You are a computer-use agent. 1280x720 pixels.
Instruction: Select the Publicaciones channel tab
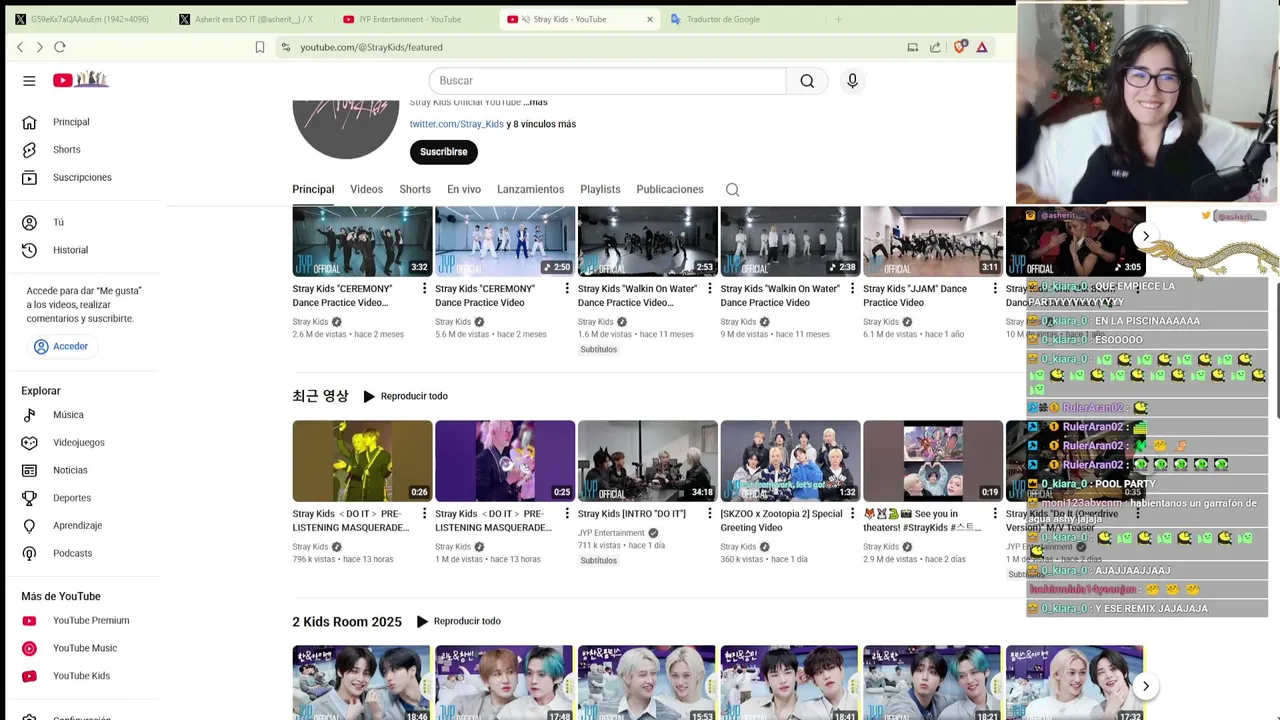670,189
